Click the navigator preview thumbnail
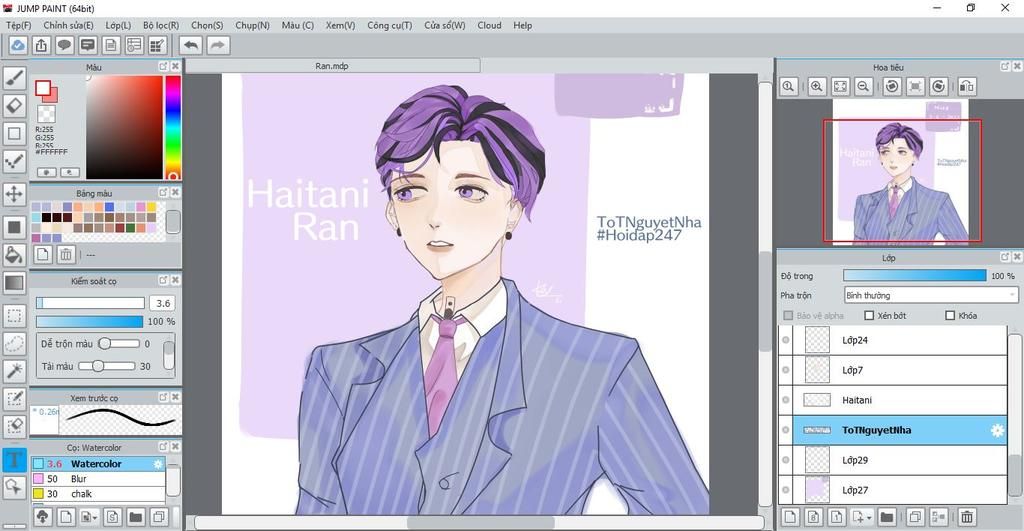Viewport: 1024px width, 531px height. pyautogui.click(x=901, y=173)
